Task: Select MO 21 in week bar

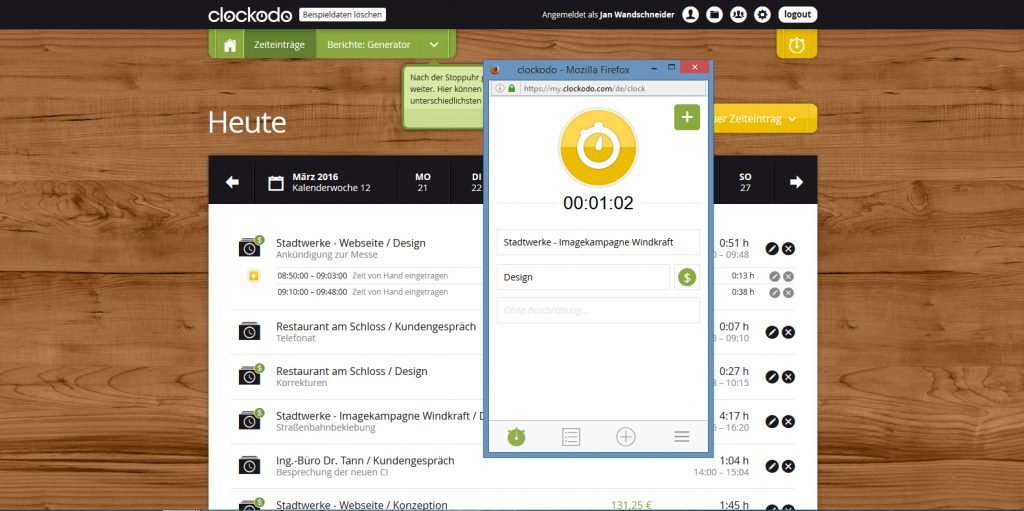Action: point(423,182)
